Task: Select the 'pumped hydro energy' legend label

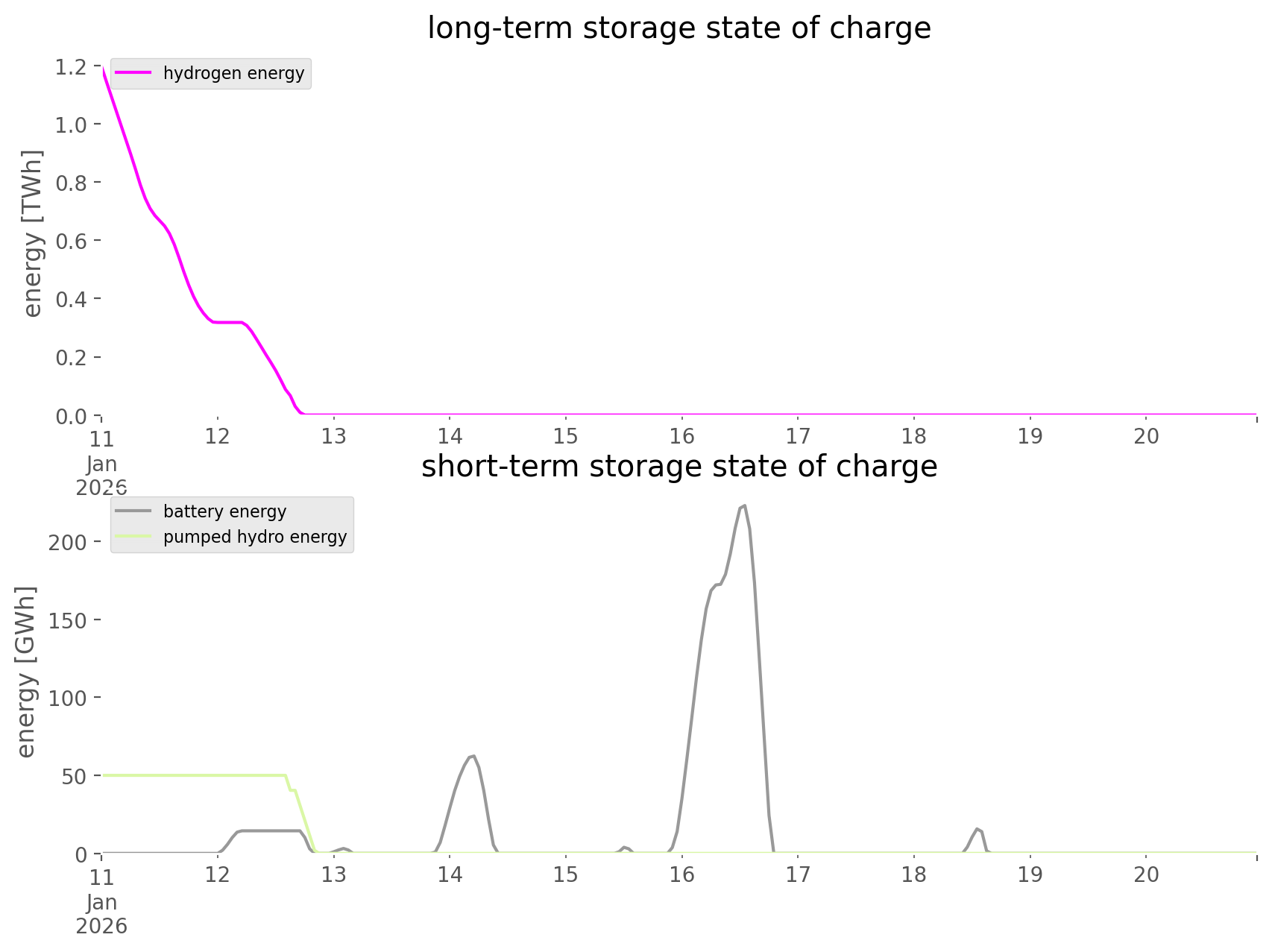Action: tap(255, 537)
